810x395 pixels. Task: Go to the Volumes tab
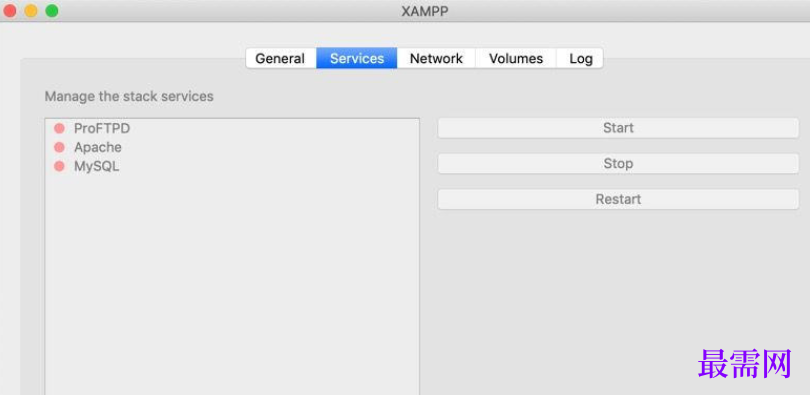(x=516, y=58)
